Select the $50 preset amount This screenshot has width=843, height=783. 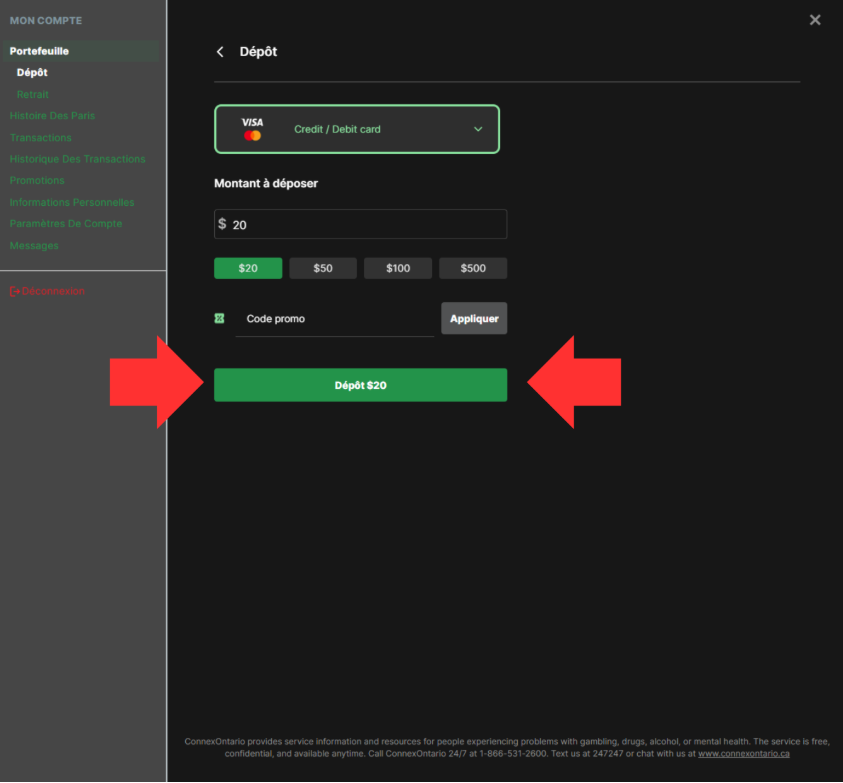(323, 268)
